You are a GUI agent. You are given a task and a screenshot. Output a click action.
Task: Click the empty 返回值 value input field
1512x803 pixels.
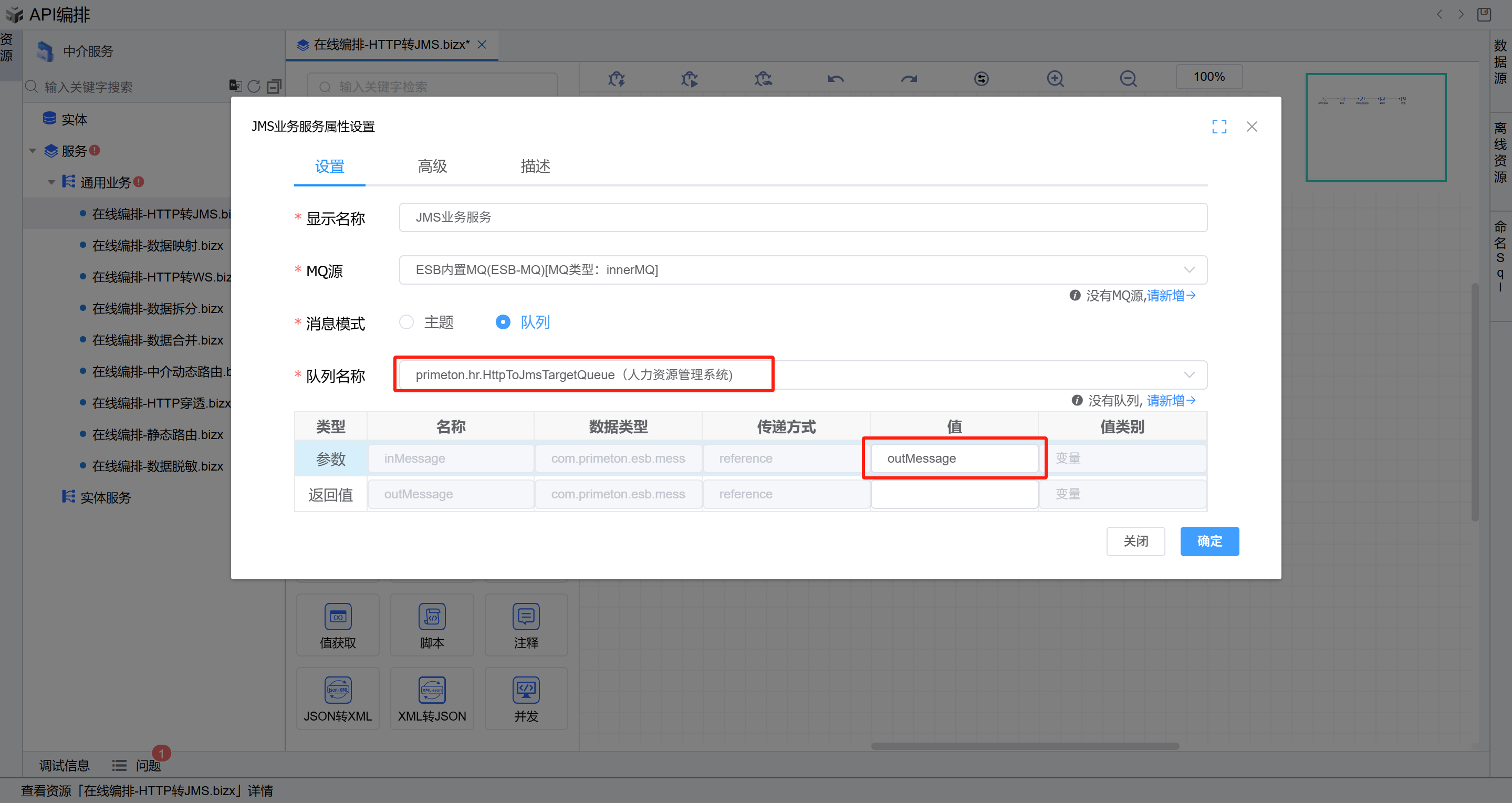tap(954, 494)
